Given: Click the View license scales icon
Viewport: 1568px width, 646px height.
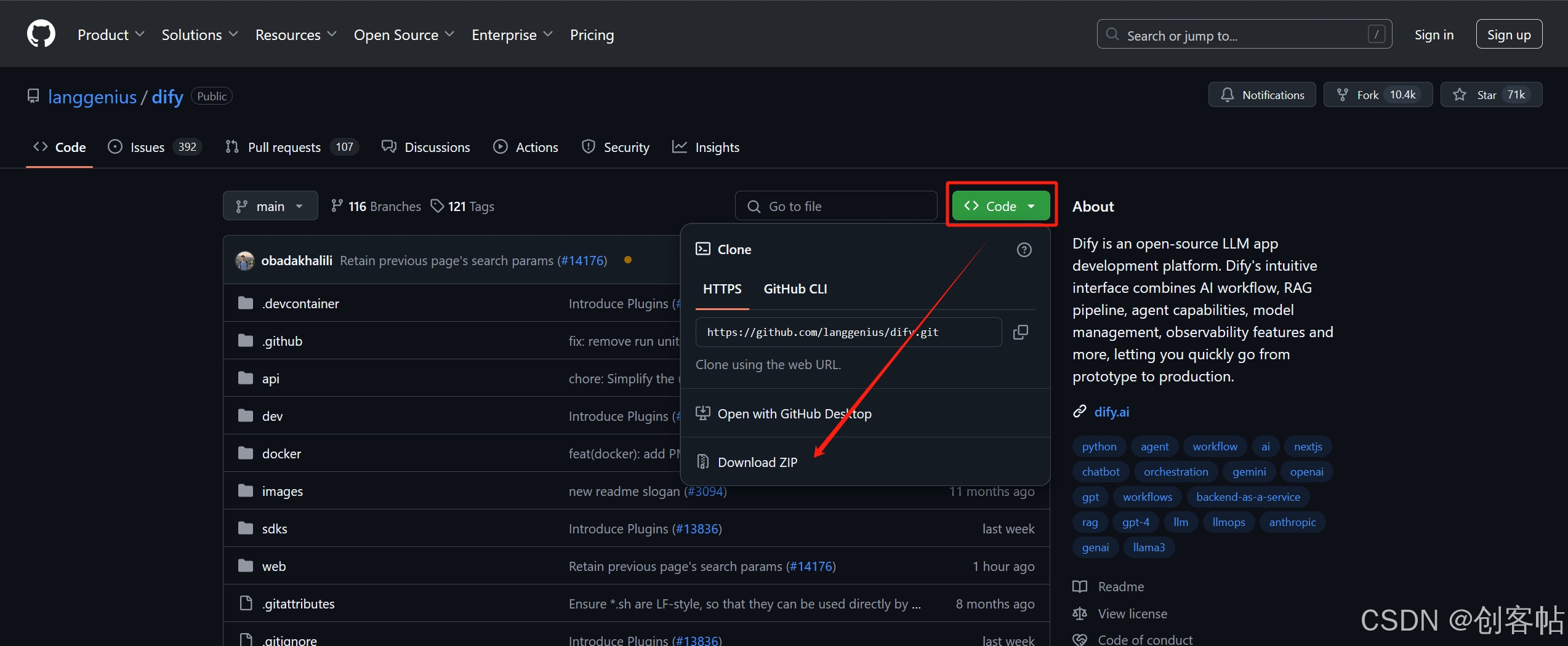Looking at the screenshot, I should (1080, 613).
